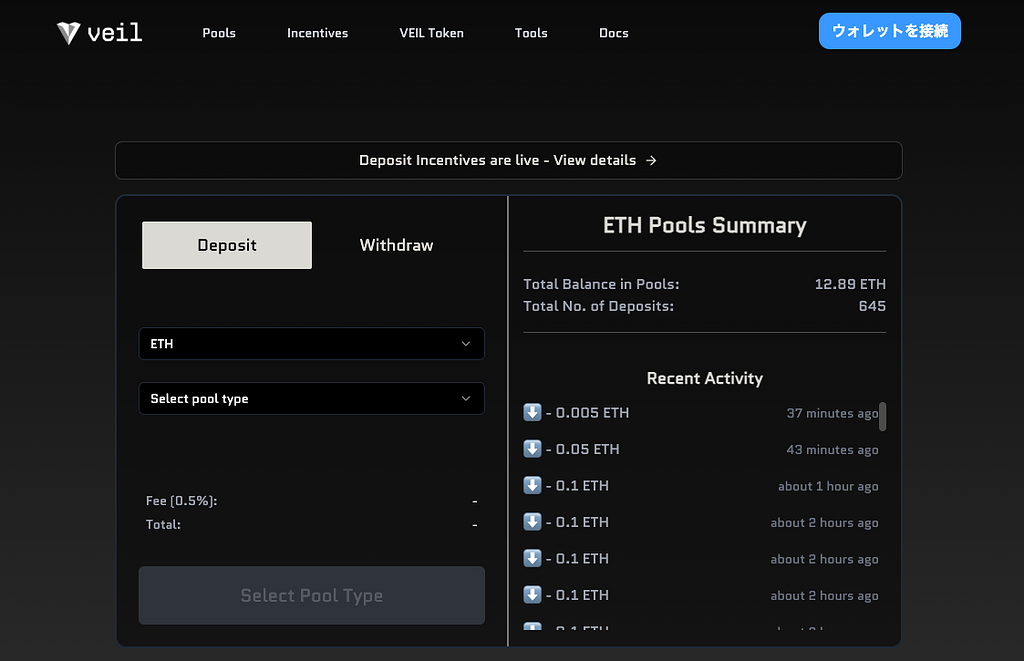The width and height of the screenshot is (1024, 661).
Task: Click deposit arrow icon for 0.05 ETH
Action: pyautogui.click(x=532, y=449)
